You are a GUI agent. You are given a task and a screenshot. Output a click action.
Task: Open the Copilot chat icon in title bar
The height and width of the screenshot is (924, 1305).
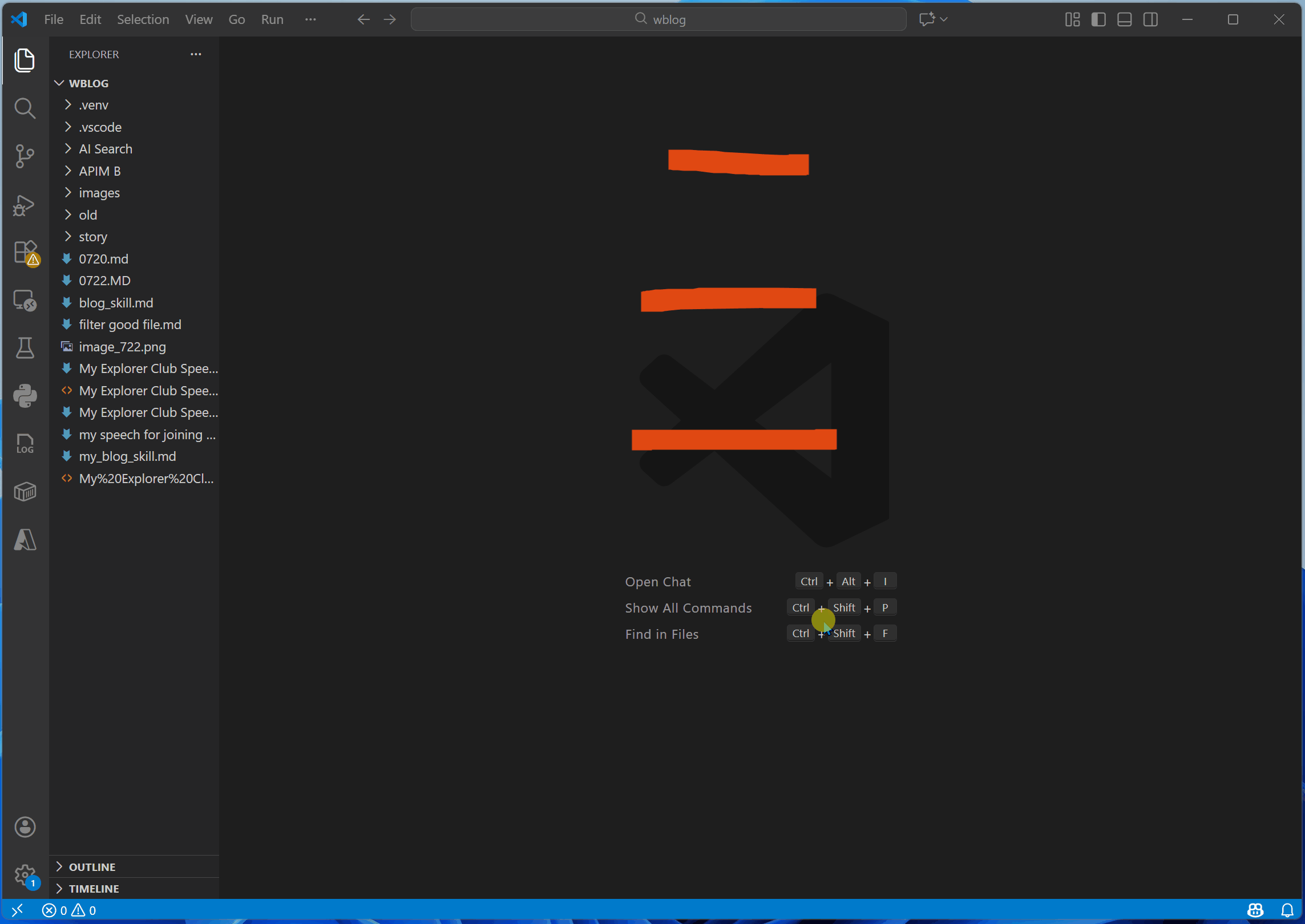click(927, 19)
